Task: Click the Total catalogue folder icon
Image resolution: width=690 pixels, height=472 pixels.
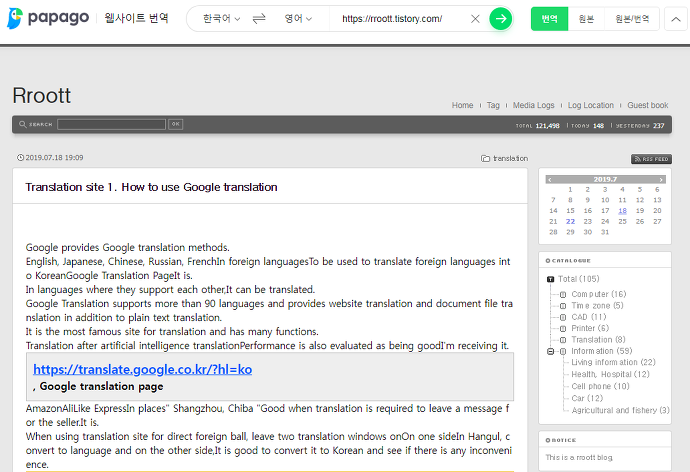Action: (550, 279)
